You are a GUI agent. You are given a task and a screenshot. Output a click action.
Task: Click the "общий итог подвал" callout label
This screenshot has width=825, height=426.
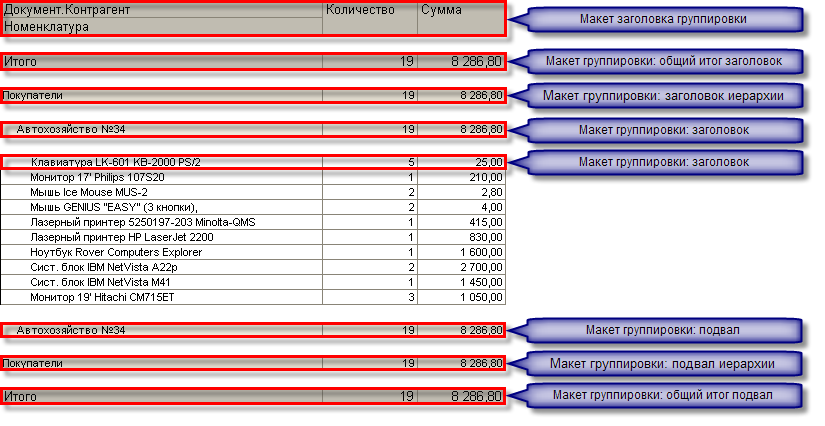coord(664,397)
